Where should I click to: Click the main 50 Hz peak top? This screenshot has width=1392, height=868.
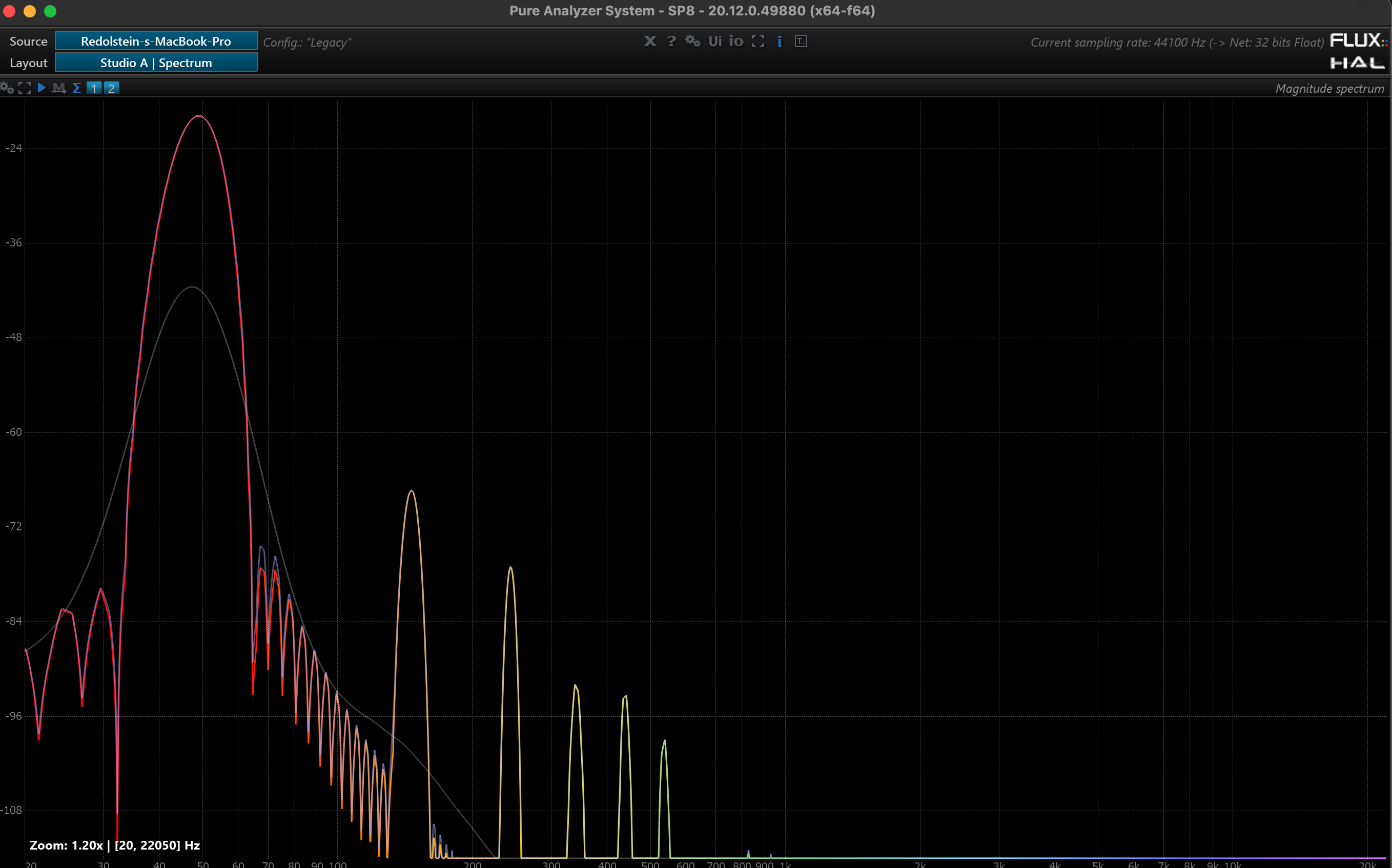(199, 116)
